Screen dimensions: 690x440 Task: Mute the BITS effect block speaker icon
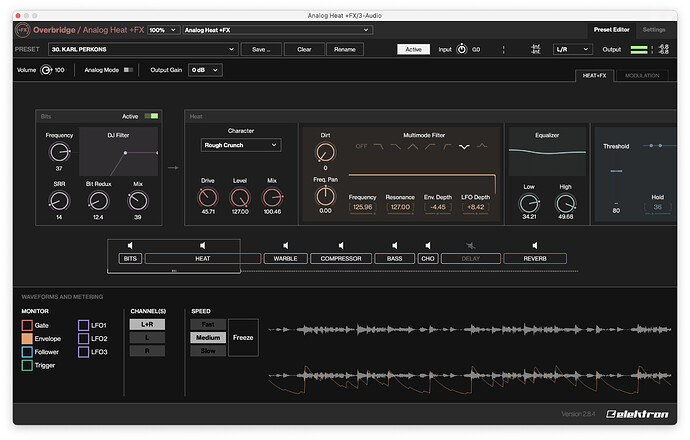(130, 245)
